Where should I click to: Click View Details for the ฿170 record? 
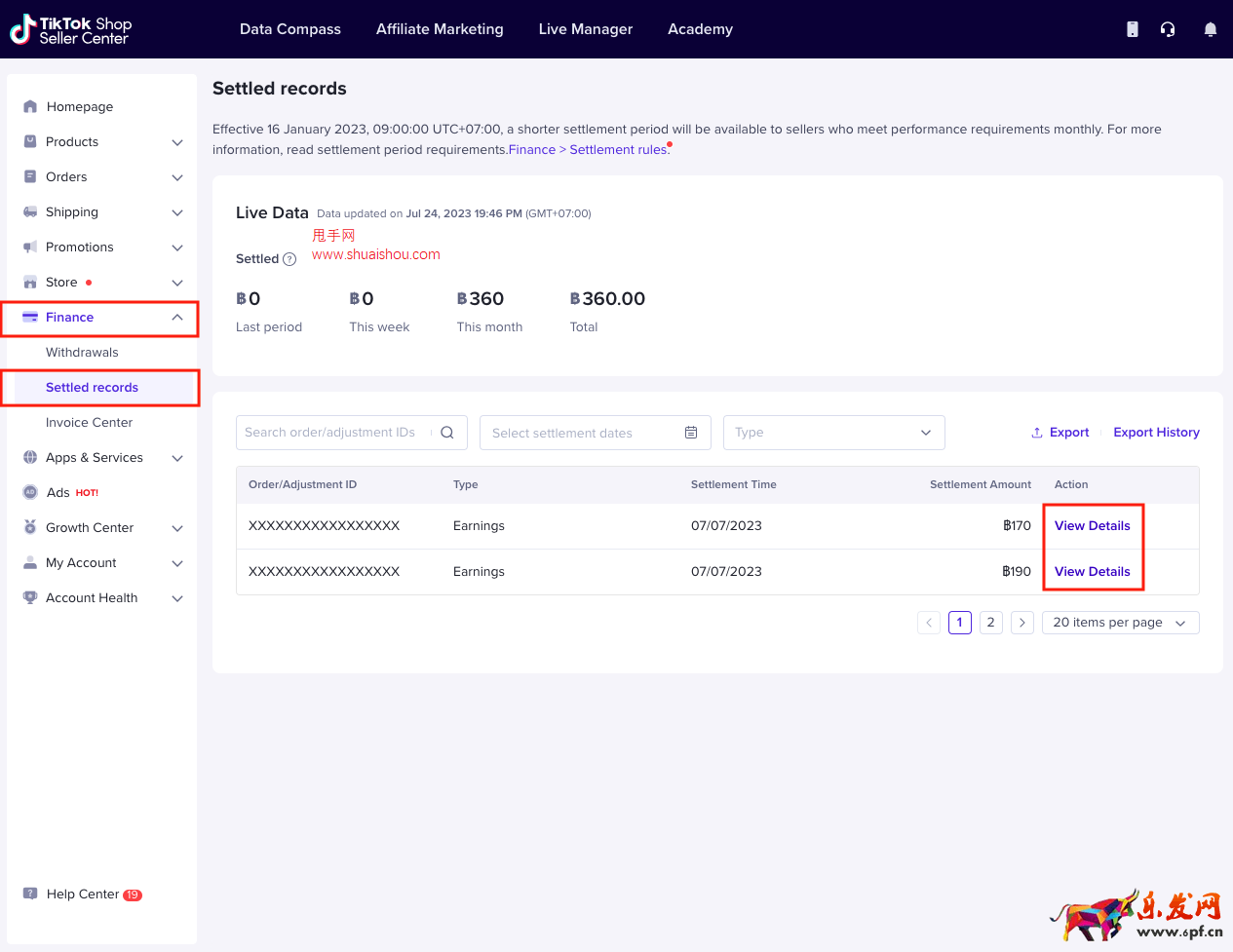1092,526
